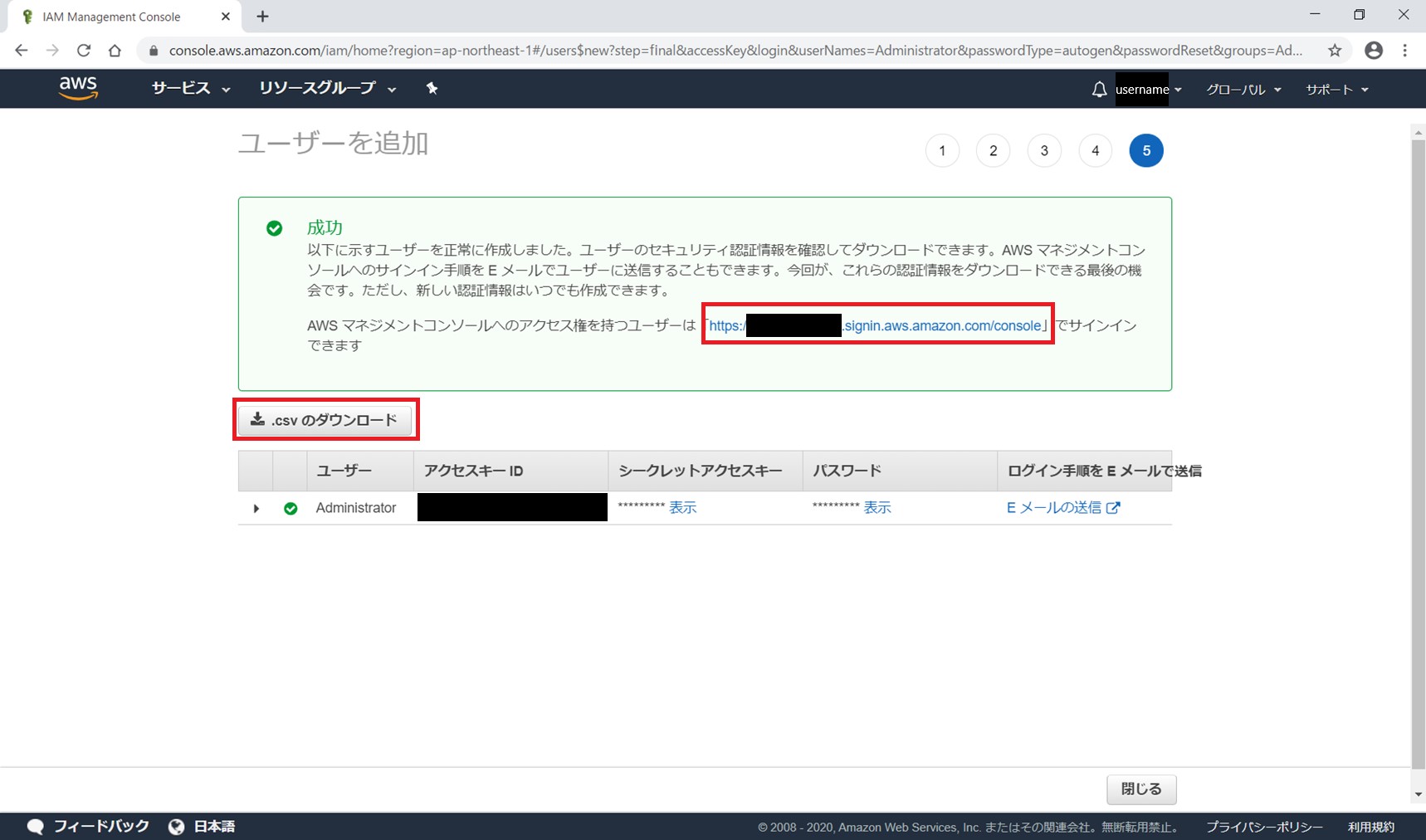Screen dimensions: 1426x840
Task: Open the グローバル region dropdown
Action: click(1243, 89)
